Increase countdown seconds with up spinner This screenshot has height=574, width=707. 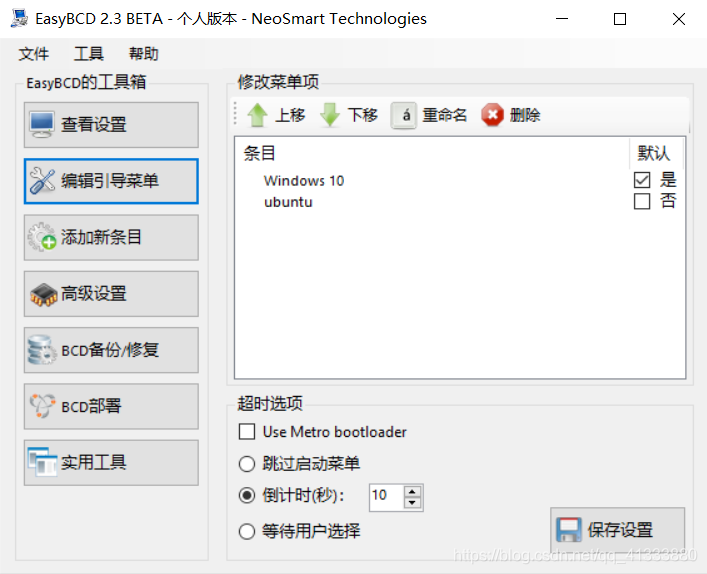point(412,491)
